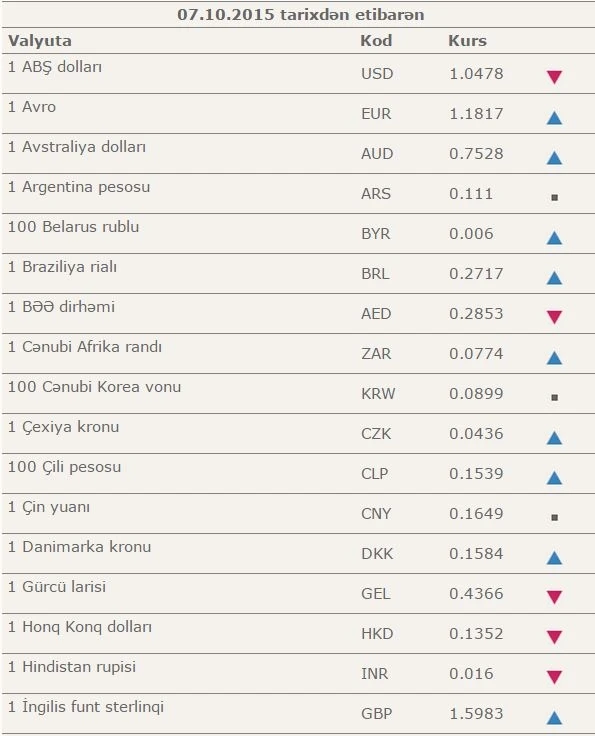Click the HKD currency code
595x736 pixels.
tap(377, 634)
